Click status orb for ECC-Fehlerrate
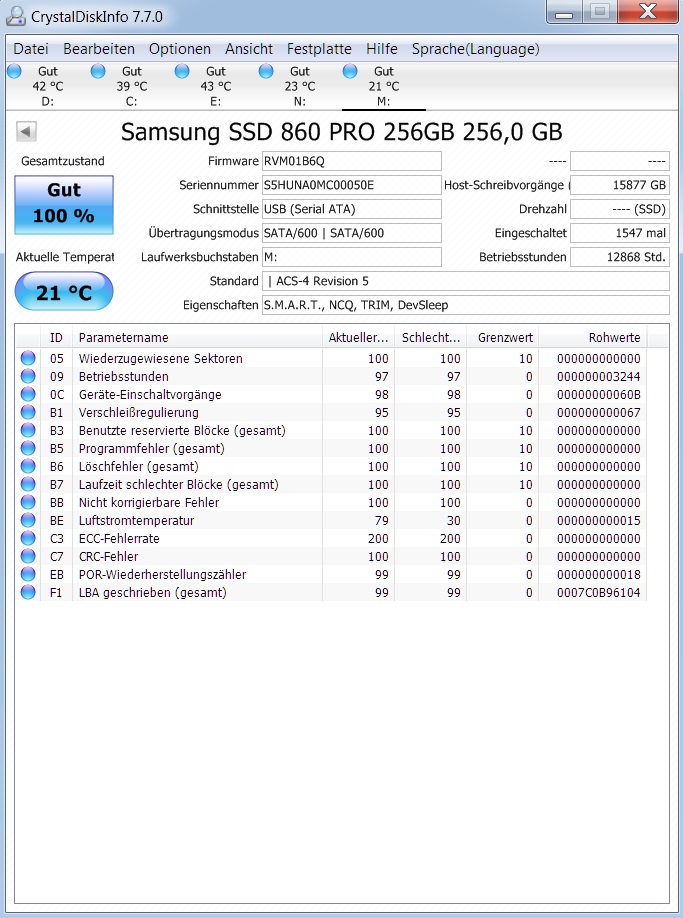The width and height of the screenshot is (683, 918). pos(28,538)
